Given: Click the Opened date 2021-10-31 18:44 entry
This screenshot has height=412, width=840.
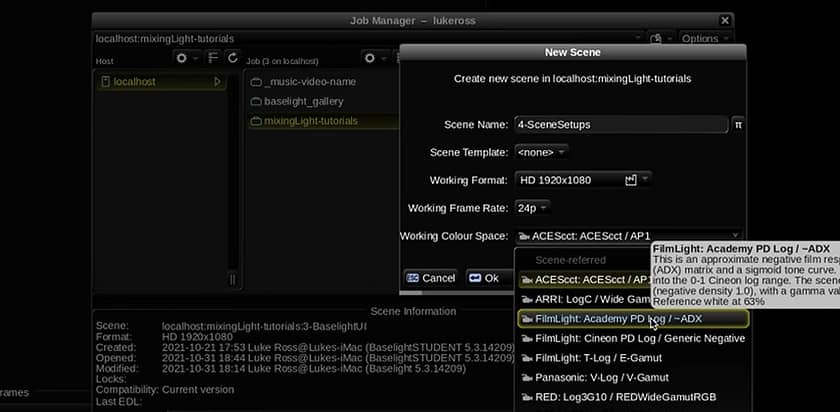Looking at the screenshot, I should point(338,358).
